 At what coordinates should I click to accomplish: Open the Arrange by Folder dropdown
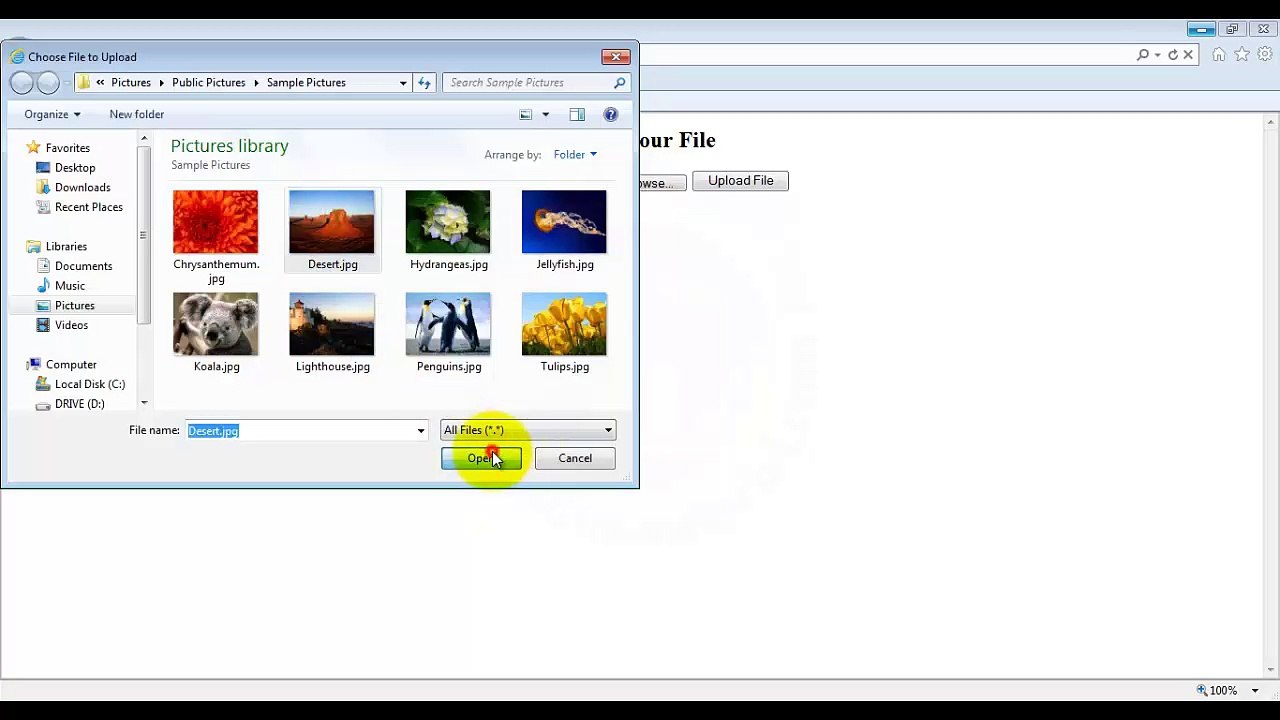(x=575, y=155)
